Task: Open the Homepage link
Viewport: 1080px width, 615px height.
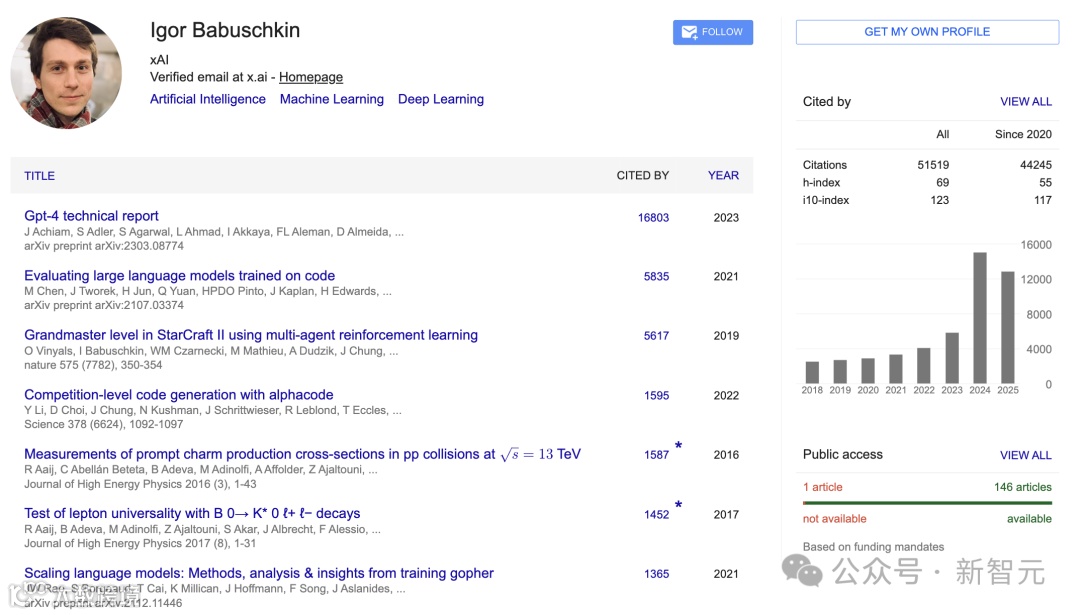Action: click(x=311, y=77)
